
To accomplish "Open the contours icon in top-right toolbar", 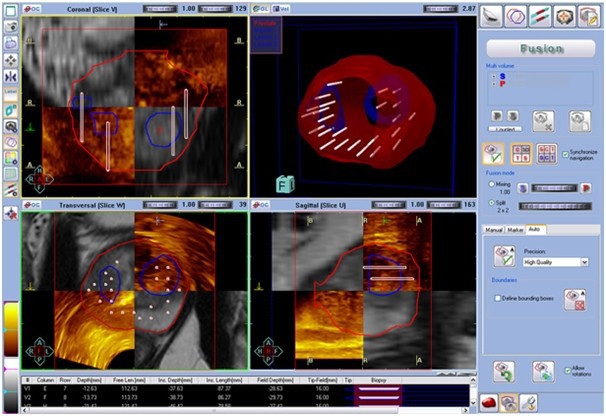I will [x=516, y=16].
